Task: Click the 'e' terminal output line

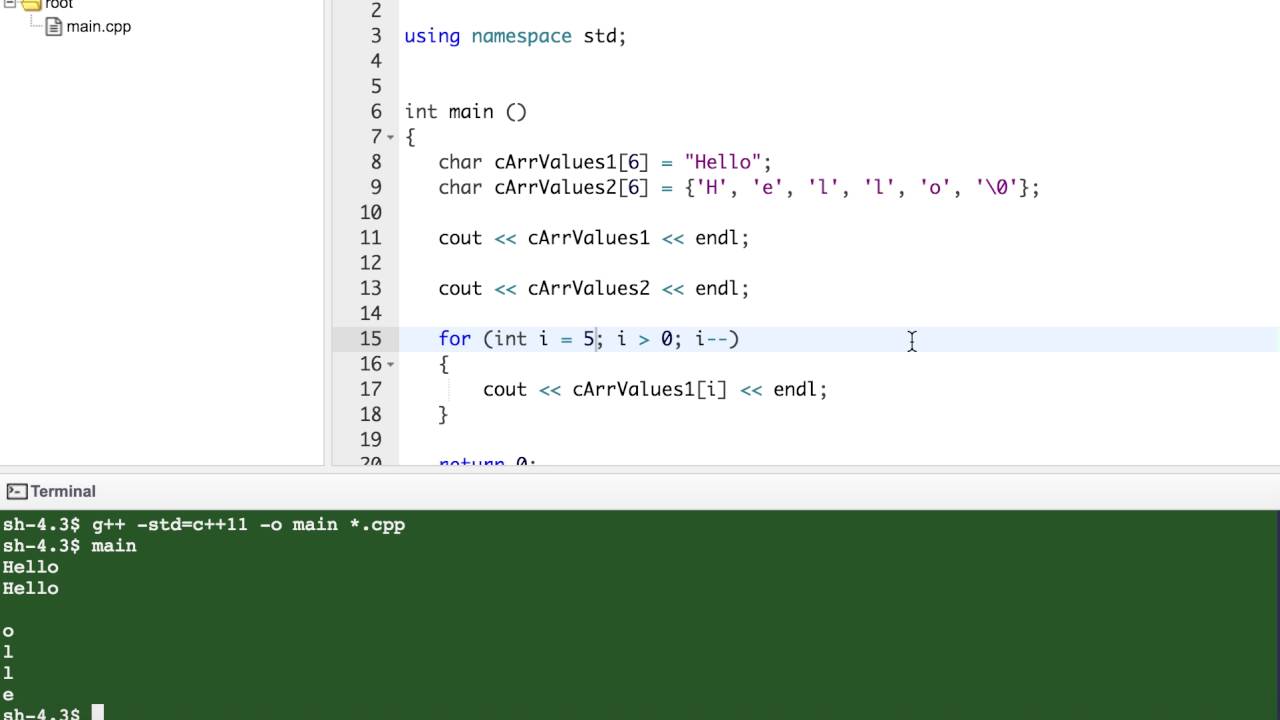Action: click(8, 695)
